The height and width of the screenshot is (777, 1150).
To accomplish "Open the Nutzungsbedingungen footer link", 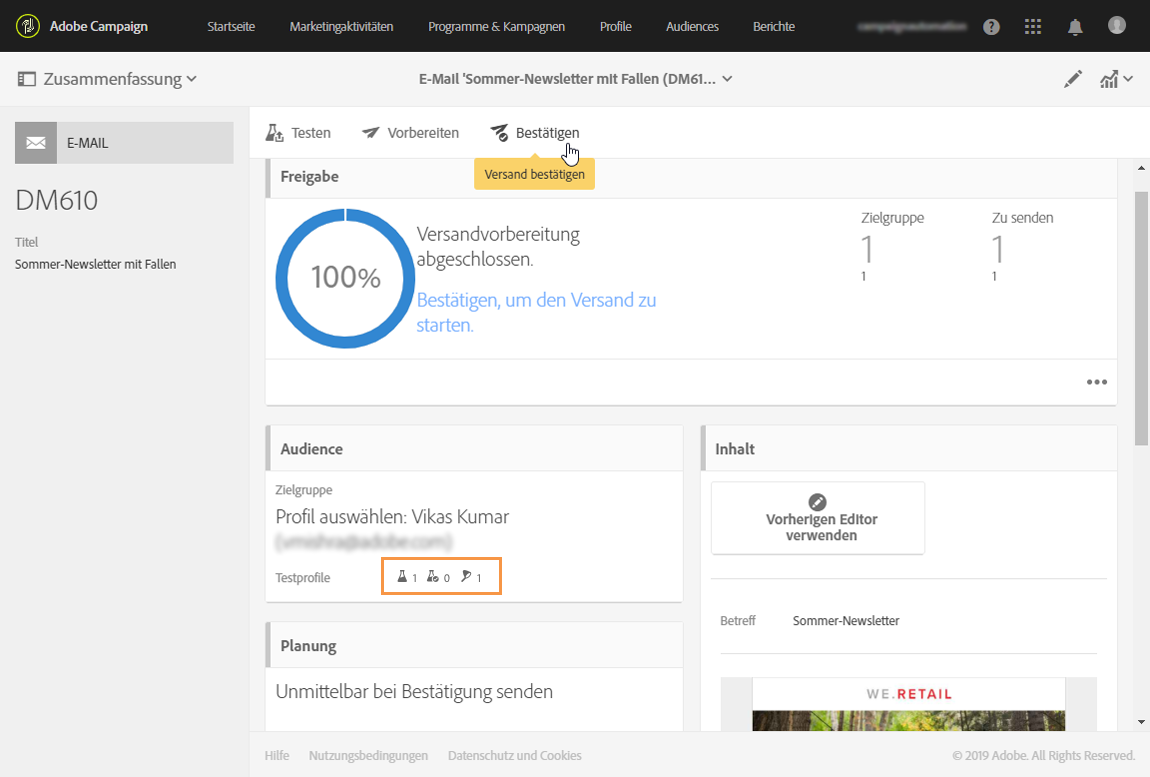I will pos(368,755).
